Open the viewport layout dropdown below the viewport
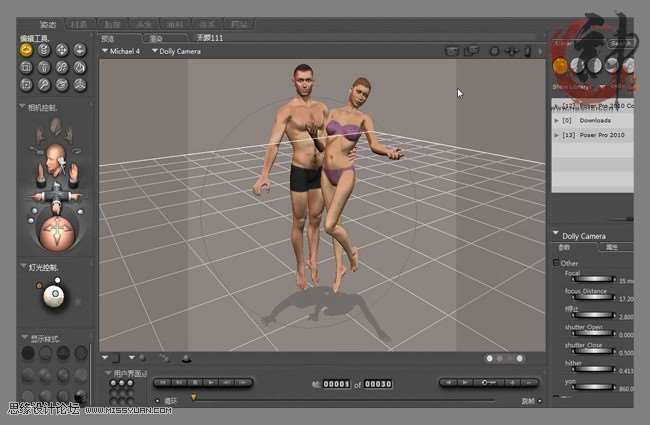The image size is (650, 425). (x=105, y=357)
